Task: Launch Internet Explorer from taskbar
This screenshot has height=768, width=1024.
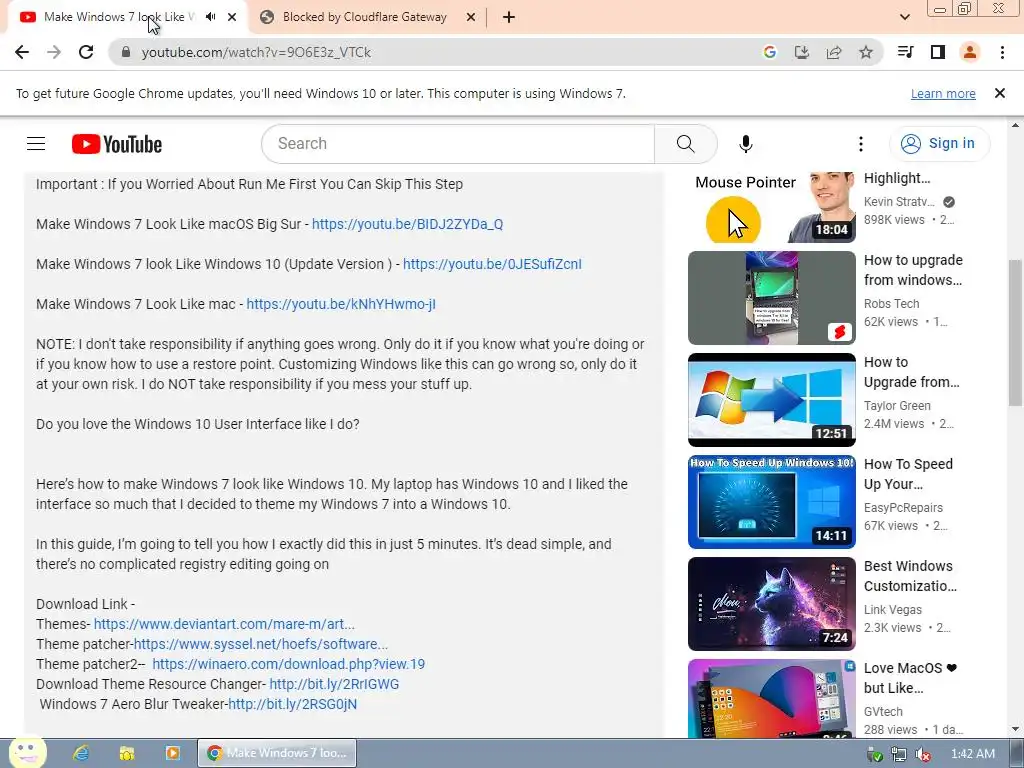Action: click(81, 753)
